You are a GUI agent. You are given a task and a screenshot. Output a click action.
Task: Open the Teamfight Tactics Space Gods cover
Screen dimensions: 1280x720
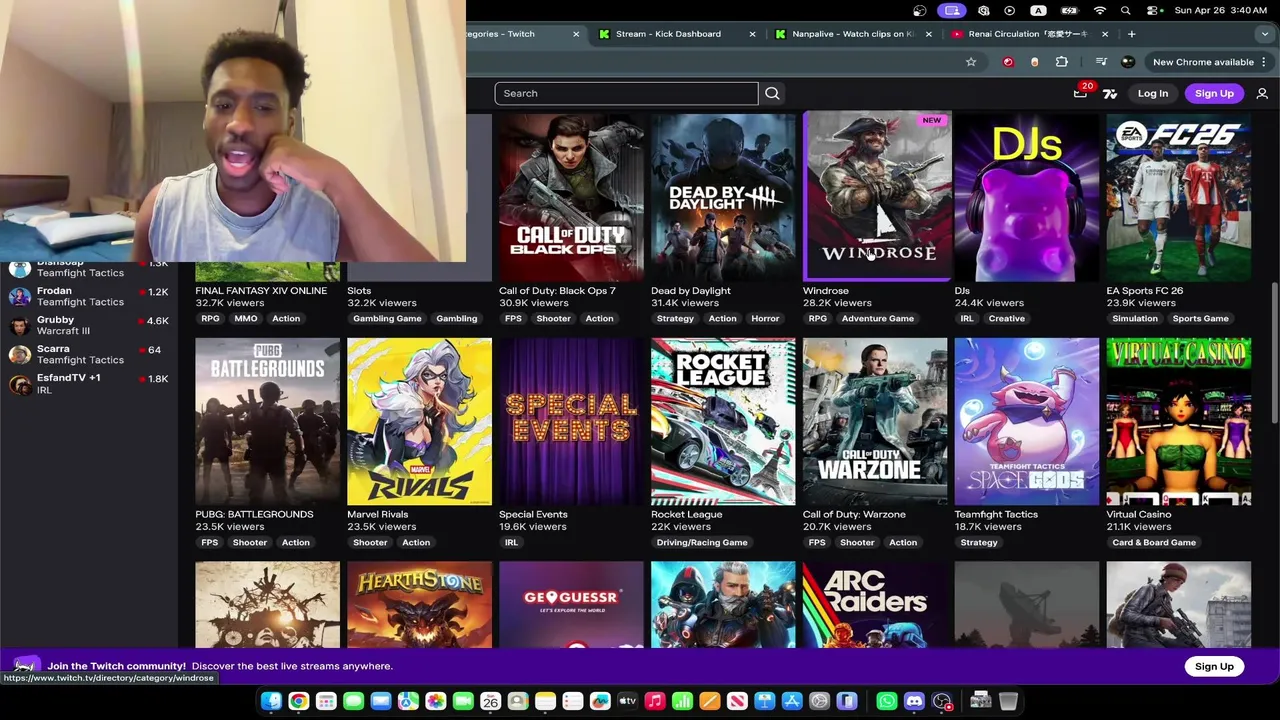coord(1027,422)
